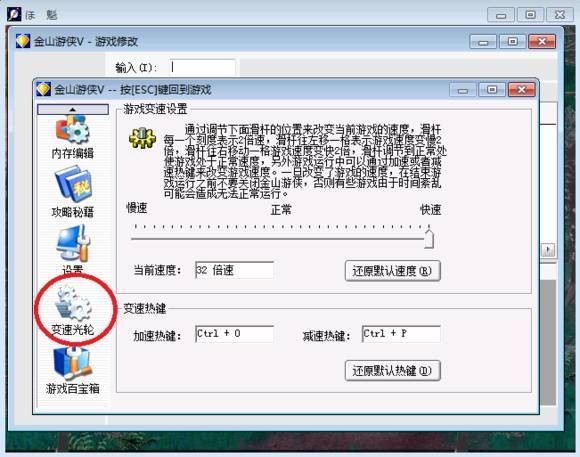The height and width of the screenshot is (457, 580).
Task: Click the 游戏修改 window title bar icon
Action: pyautogui.click(x=23, y=41)
